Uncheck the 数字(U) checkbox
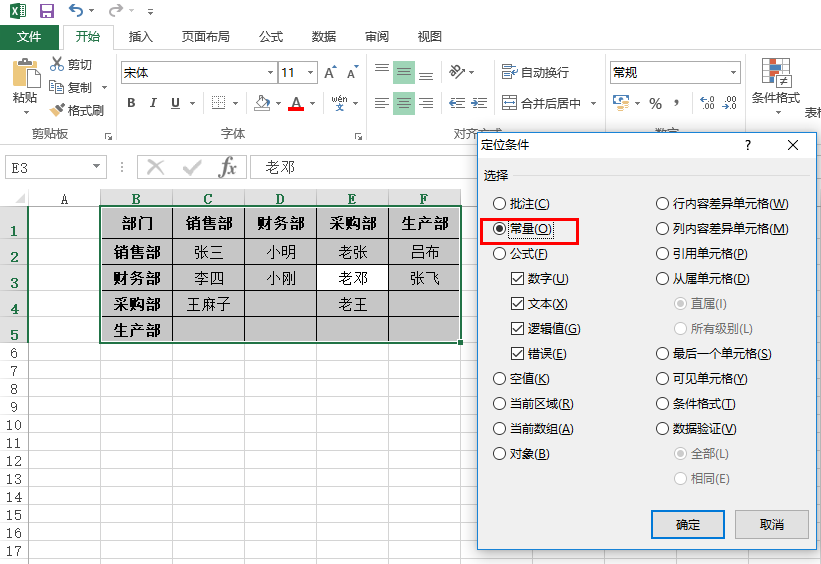The height and width of the screenshot is (564, 821). pos(517,279)
